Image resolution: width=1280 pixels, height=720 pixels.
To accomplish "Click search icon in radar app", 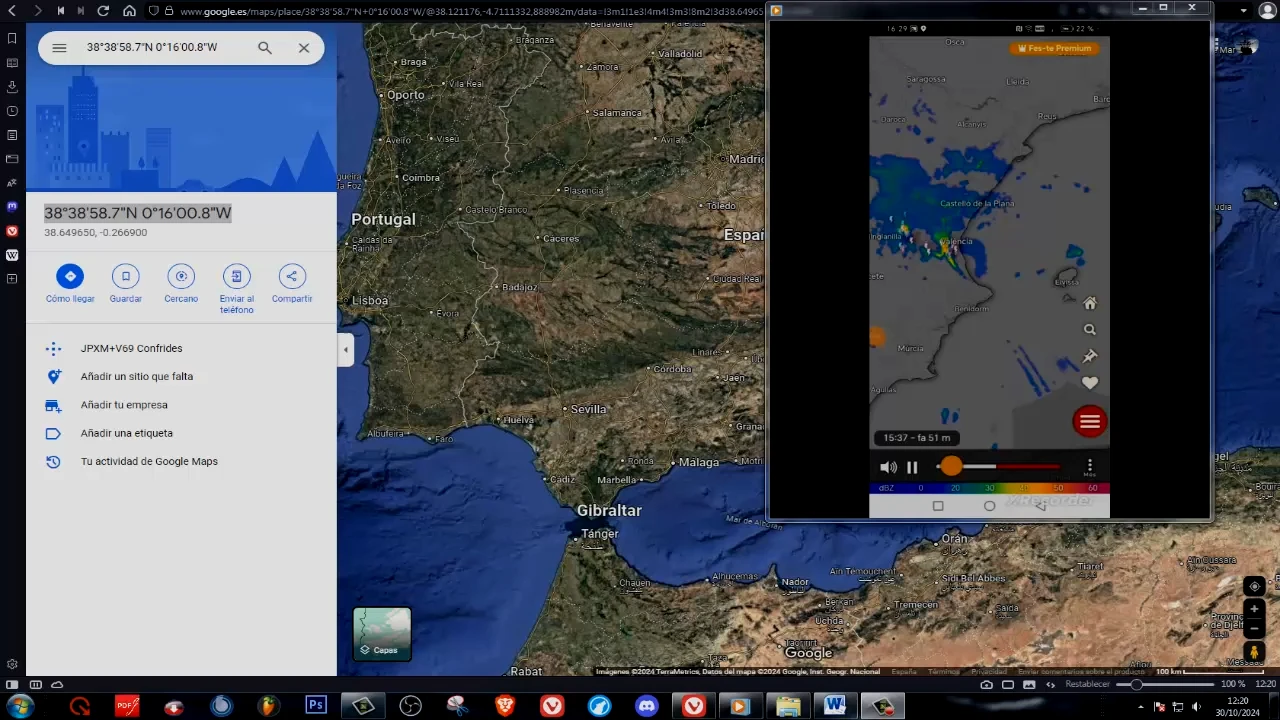I will [1090, 329].
